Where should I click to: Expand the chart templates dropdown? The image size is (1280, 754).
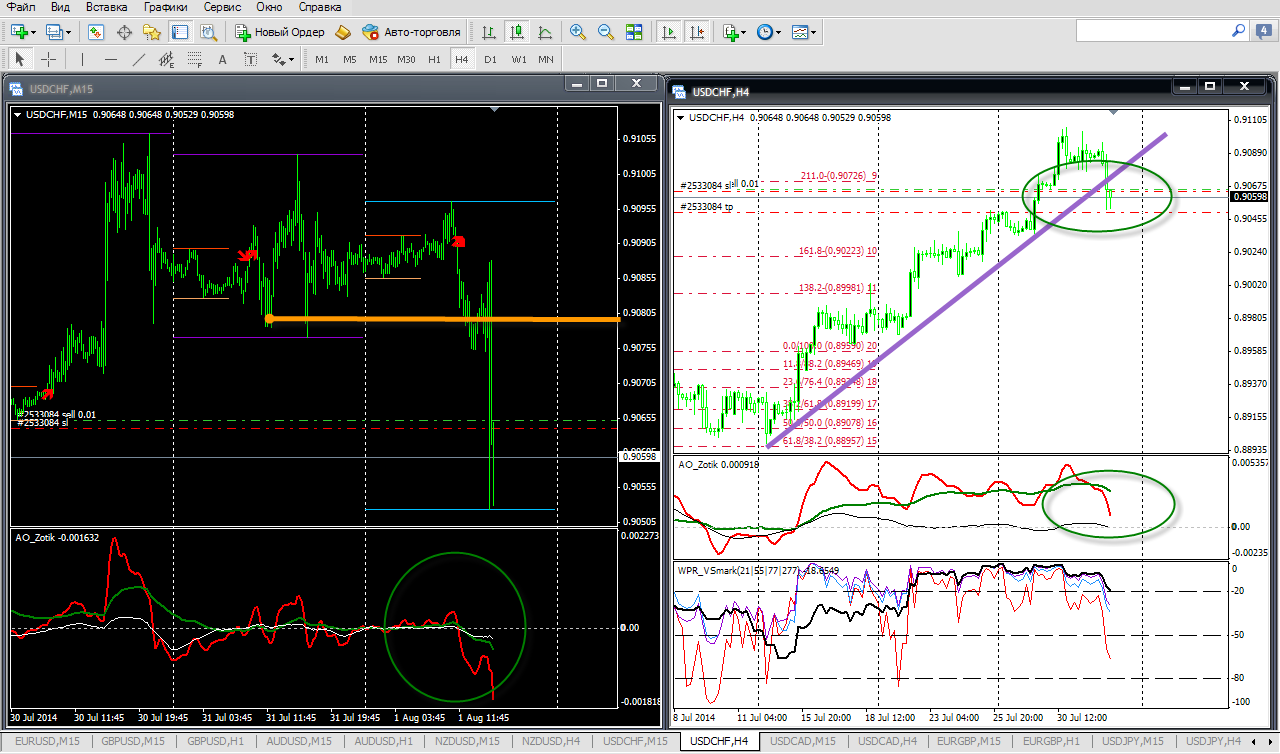814,32
